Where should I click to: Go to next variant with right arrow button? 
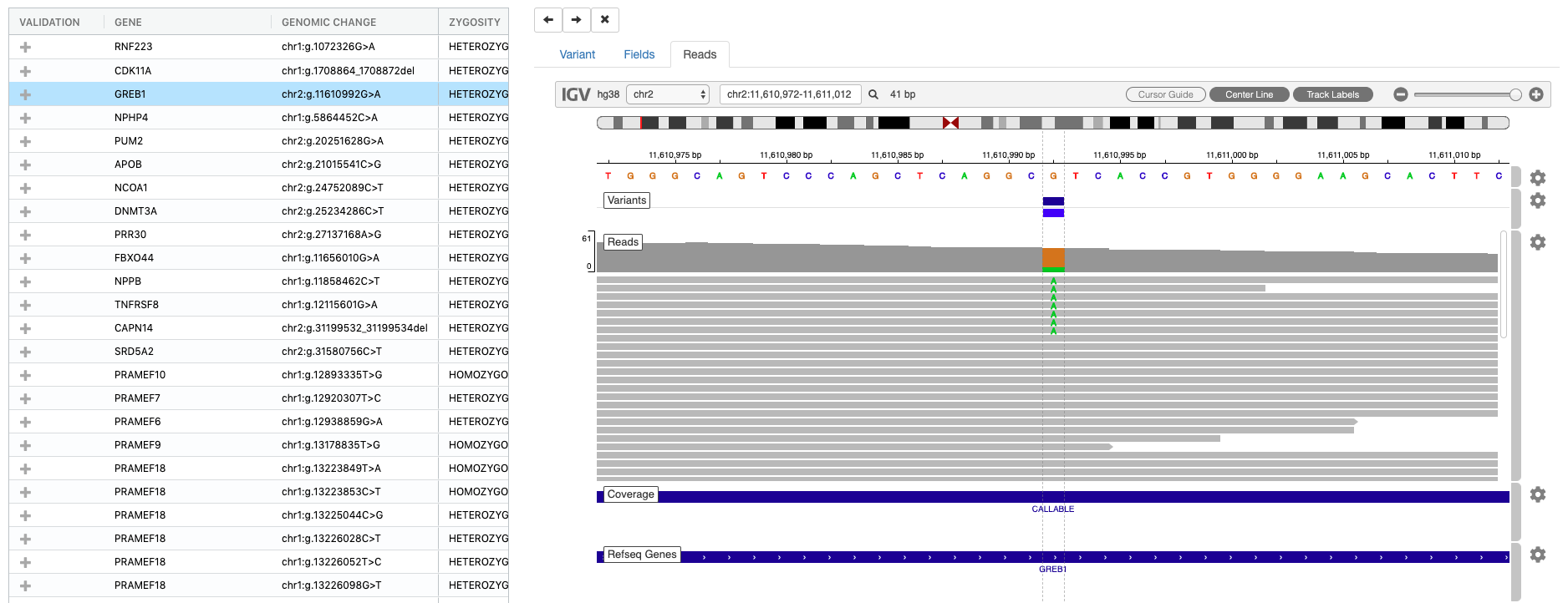pos(577,19)
